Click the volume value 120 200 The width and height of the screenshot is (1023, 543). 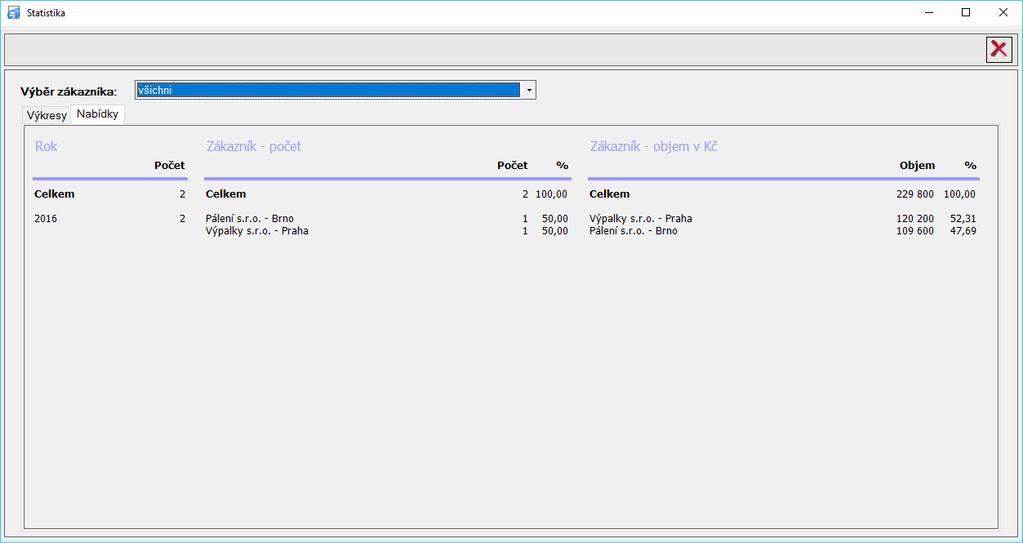point(915,219)
